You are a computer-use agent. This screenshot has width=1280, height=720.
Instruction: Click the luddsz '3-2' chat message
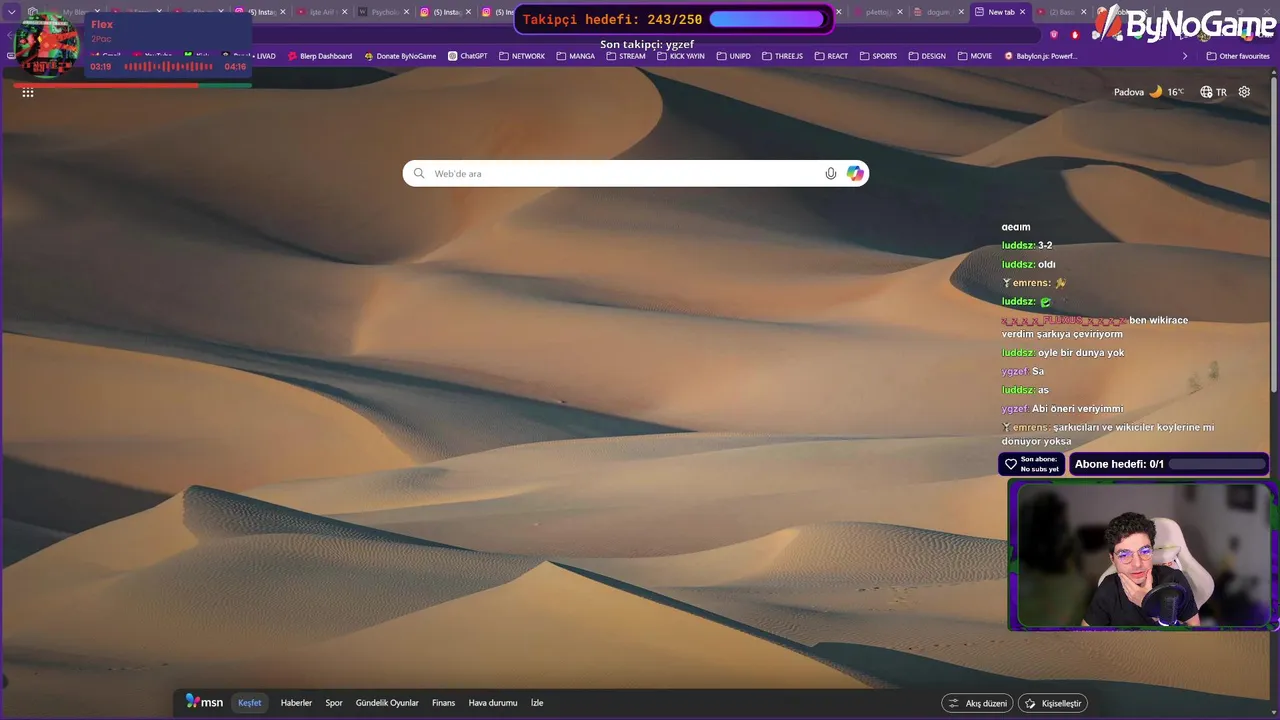[1027, 245]
